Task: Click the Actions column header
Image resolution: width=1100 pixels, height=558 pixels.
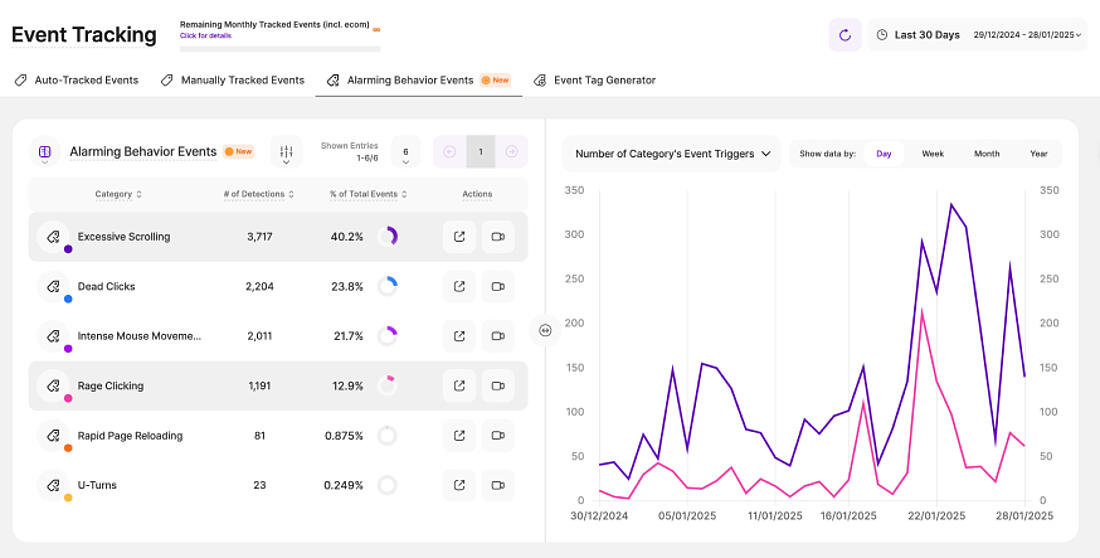Action: (x=477, y=194)
